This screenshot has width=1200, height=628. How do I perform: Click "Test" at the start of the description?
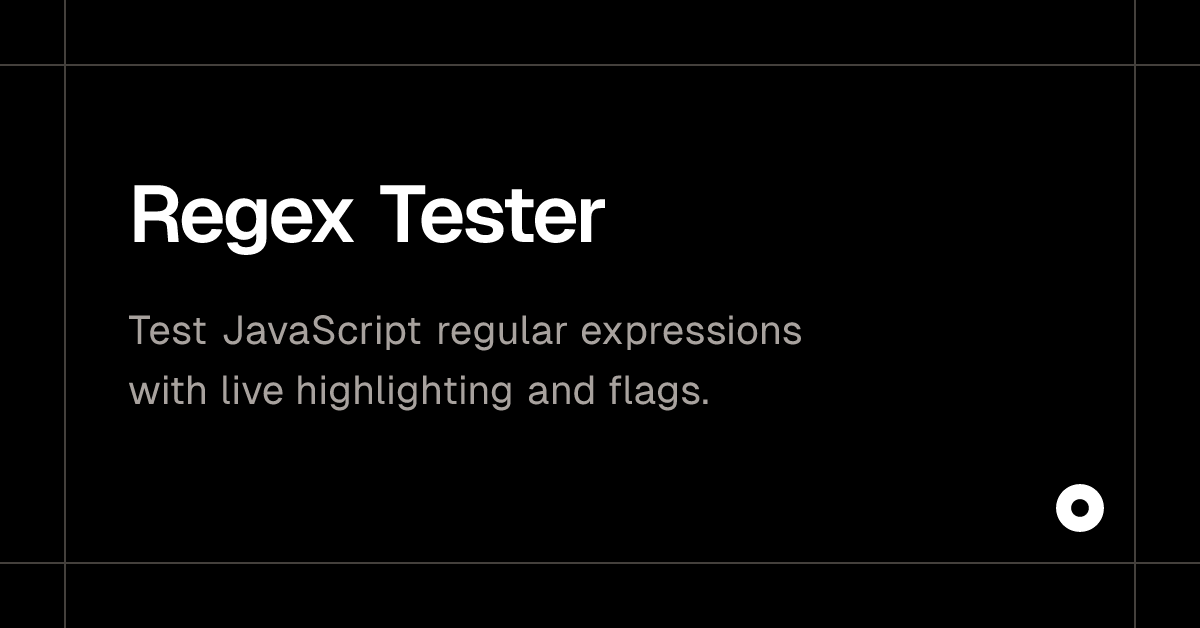[167, 331]
